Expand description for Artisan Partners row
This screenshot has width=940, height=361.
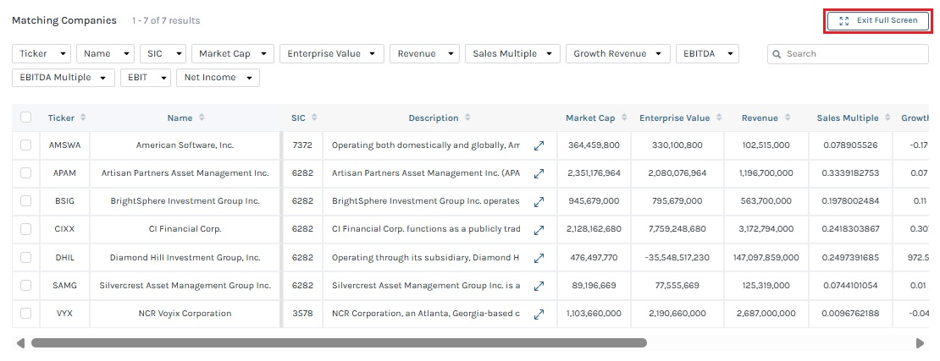pos(539,173)
